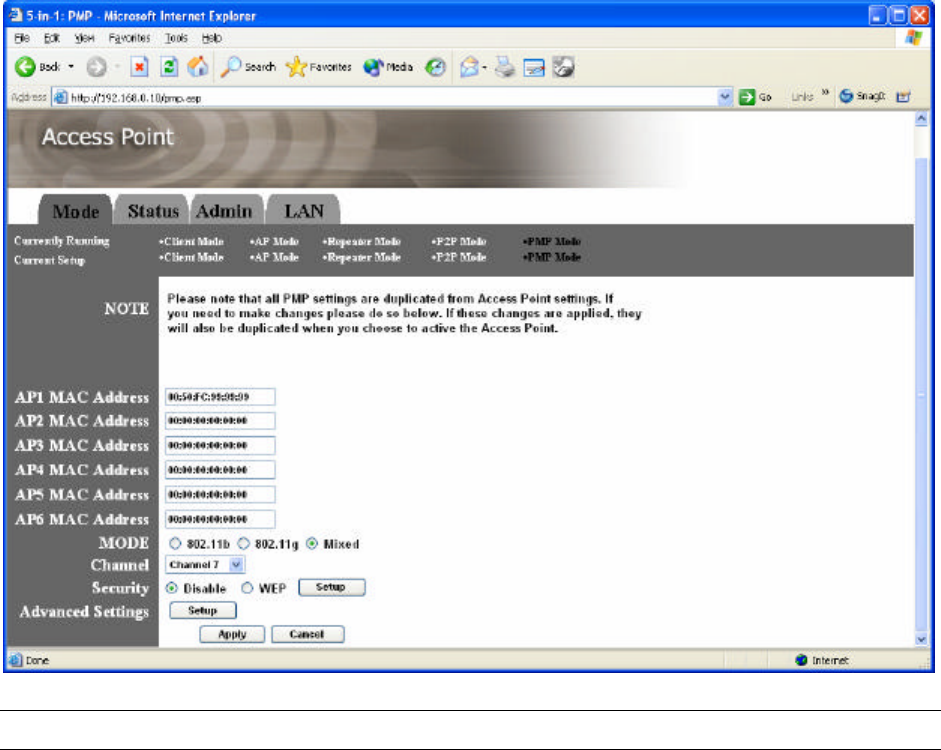Click the Stop loading icon
This screenshot has width=941, height=750.
[x=139, y=67]
